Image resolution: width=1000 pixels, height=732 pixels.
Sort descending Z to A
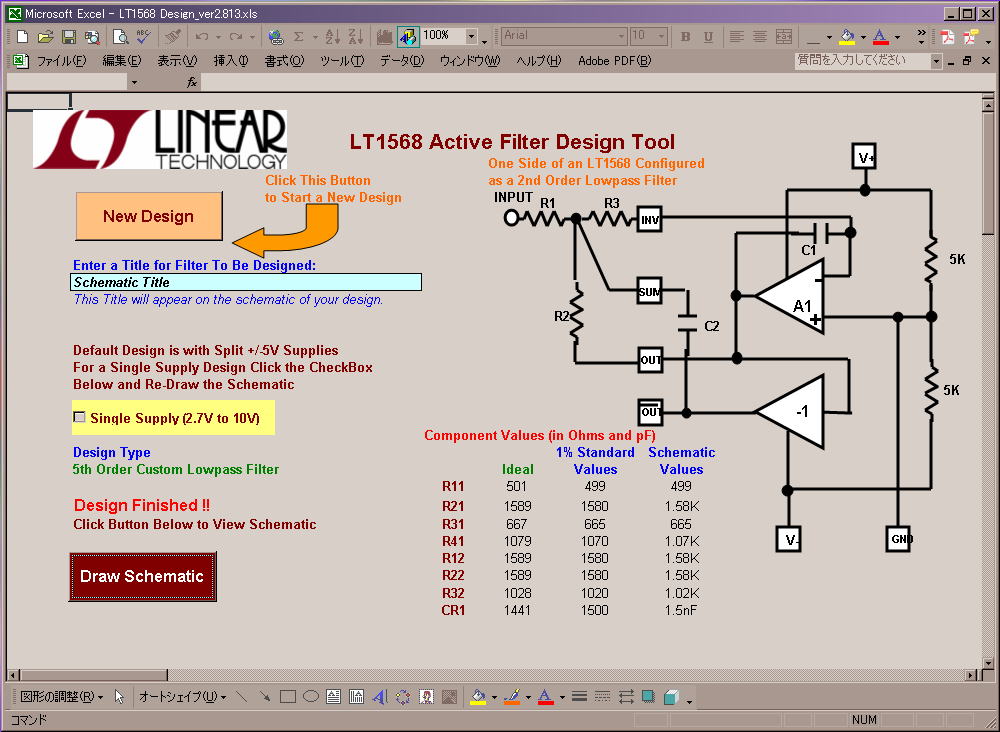355,37
